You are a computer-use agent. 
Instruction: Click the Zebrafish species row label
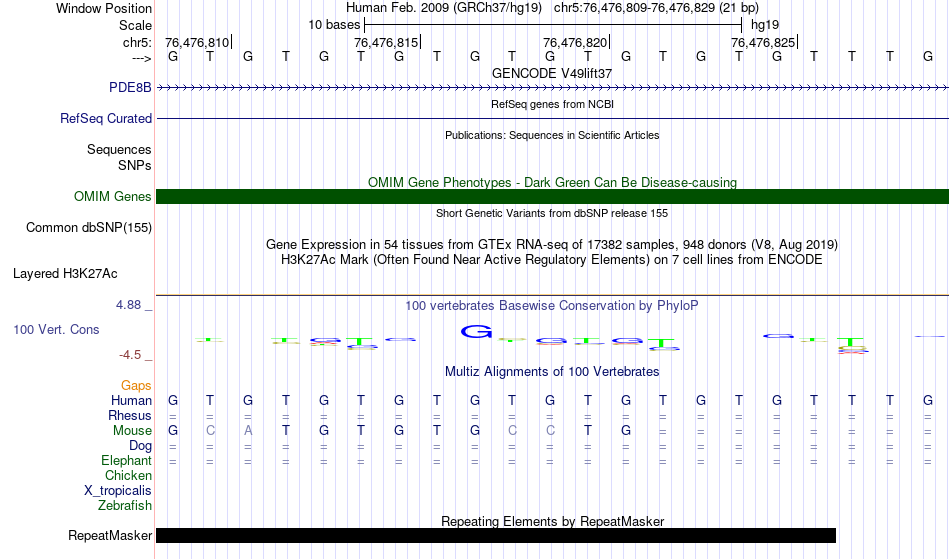(x=125, y=505)
